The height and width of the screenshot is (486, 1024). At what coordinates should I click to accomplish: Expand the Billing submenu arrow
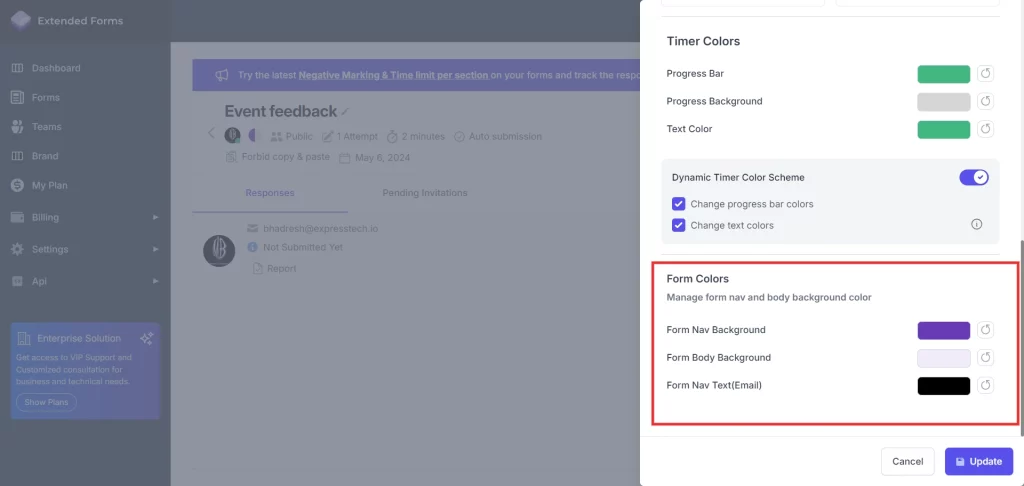point(155,217)
